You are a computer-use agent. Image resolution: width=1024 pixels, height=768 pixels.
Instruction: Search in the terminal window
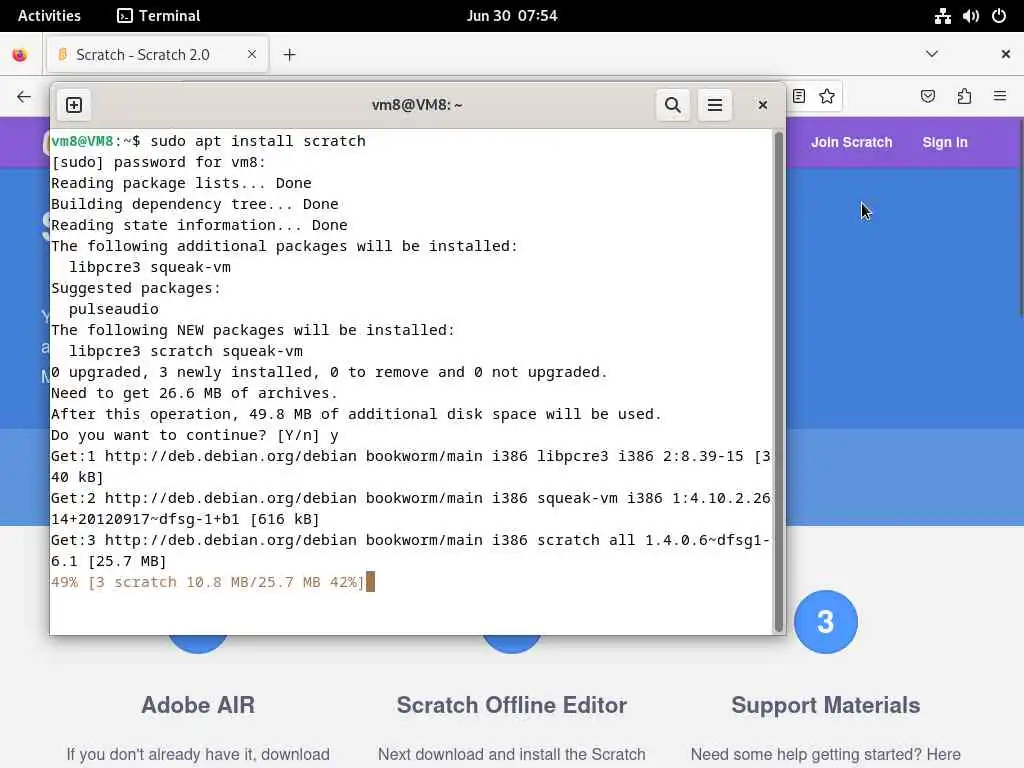(x=673, y=105)
